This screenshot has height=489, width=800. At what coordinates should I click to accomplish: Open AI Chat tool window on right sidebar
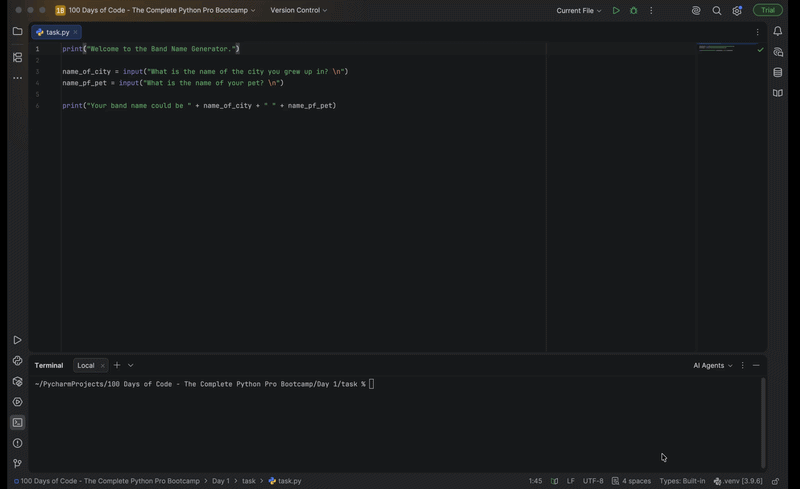click(x=778, y=52)
